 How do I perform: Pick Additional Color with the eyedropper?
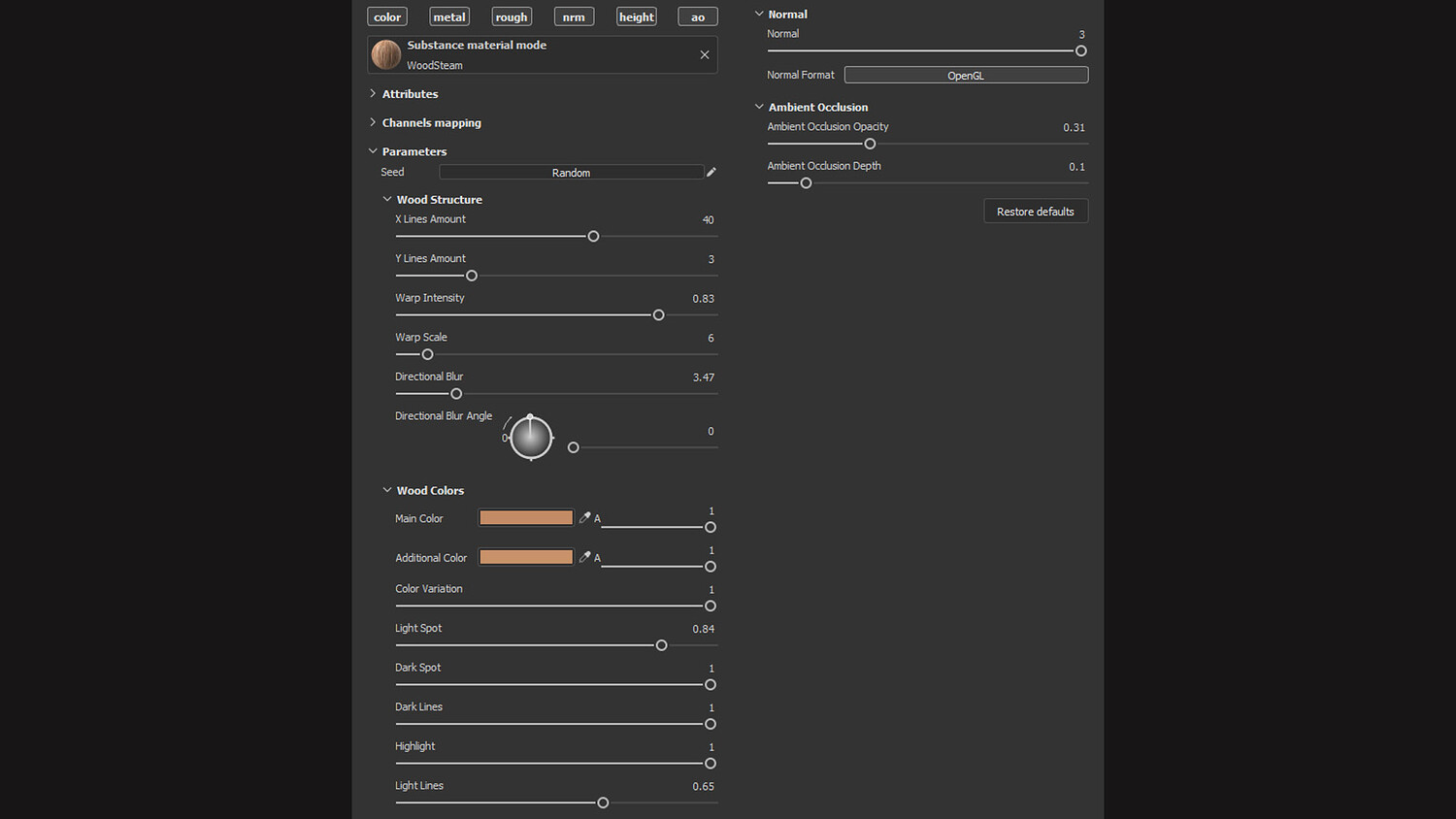click(x=584, y=557)
